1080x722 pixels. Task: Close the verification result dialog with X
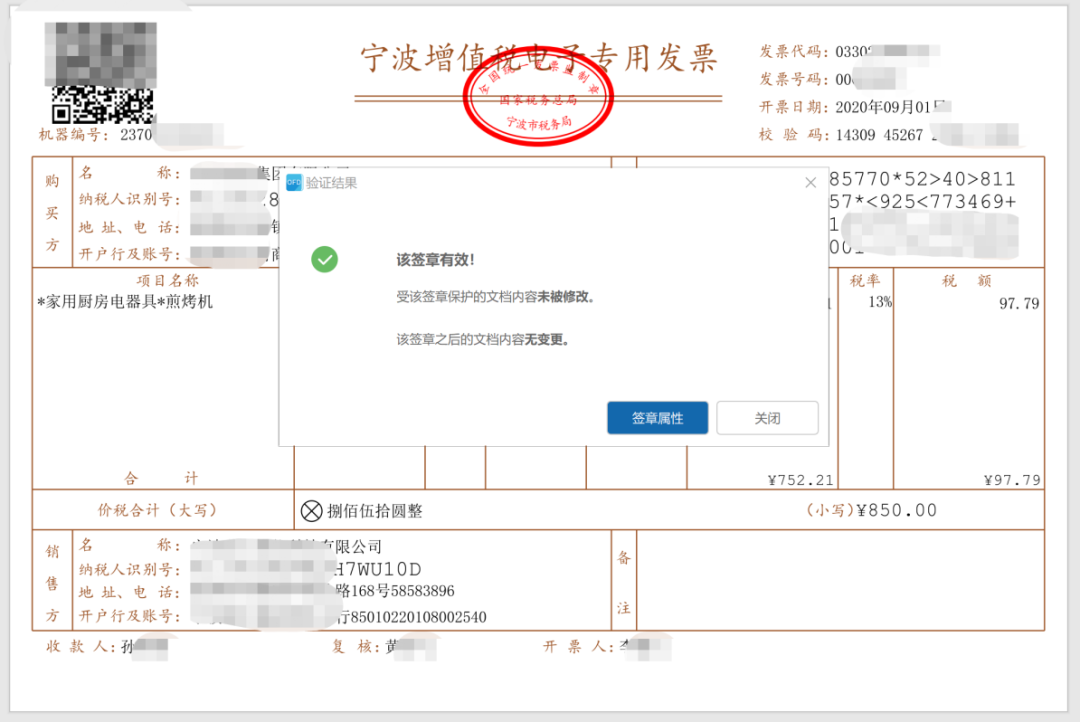pyautogui.click(x=811, y=183)
